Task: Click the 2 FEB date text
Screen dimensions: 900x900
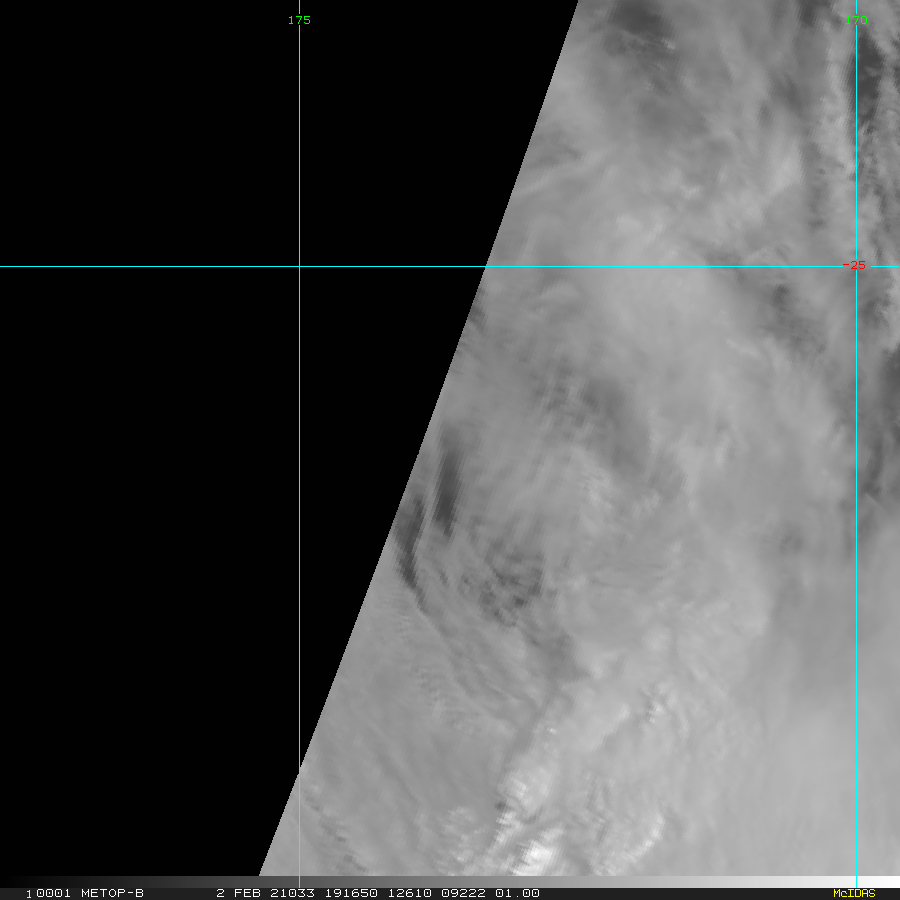Action: [x=238, y=893]
